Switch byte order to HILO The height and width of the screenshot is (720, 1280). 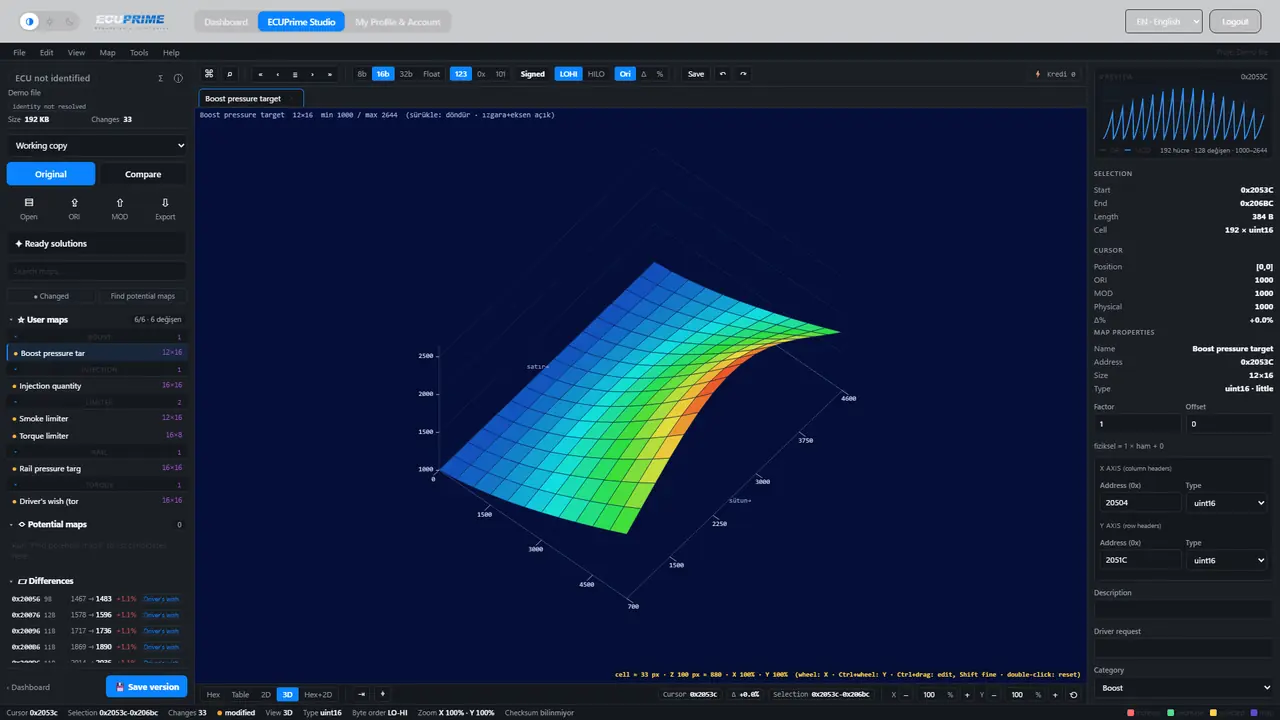596,74
